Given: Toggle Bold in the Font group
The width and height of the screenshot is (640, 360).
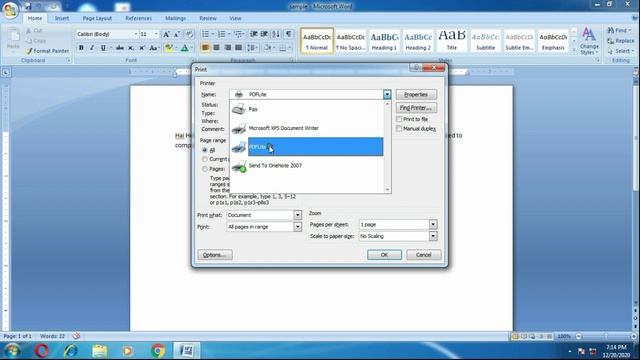Looking at the screenshot, I should [81, 48].
